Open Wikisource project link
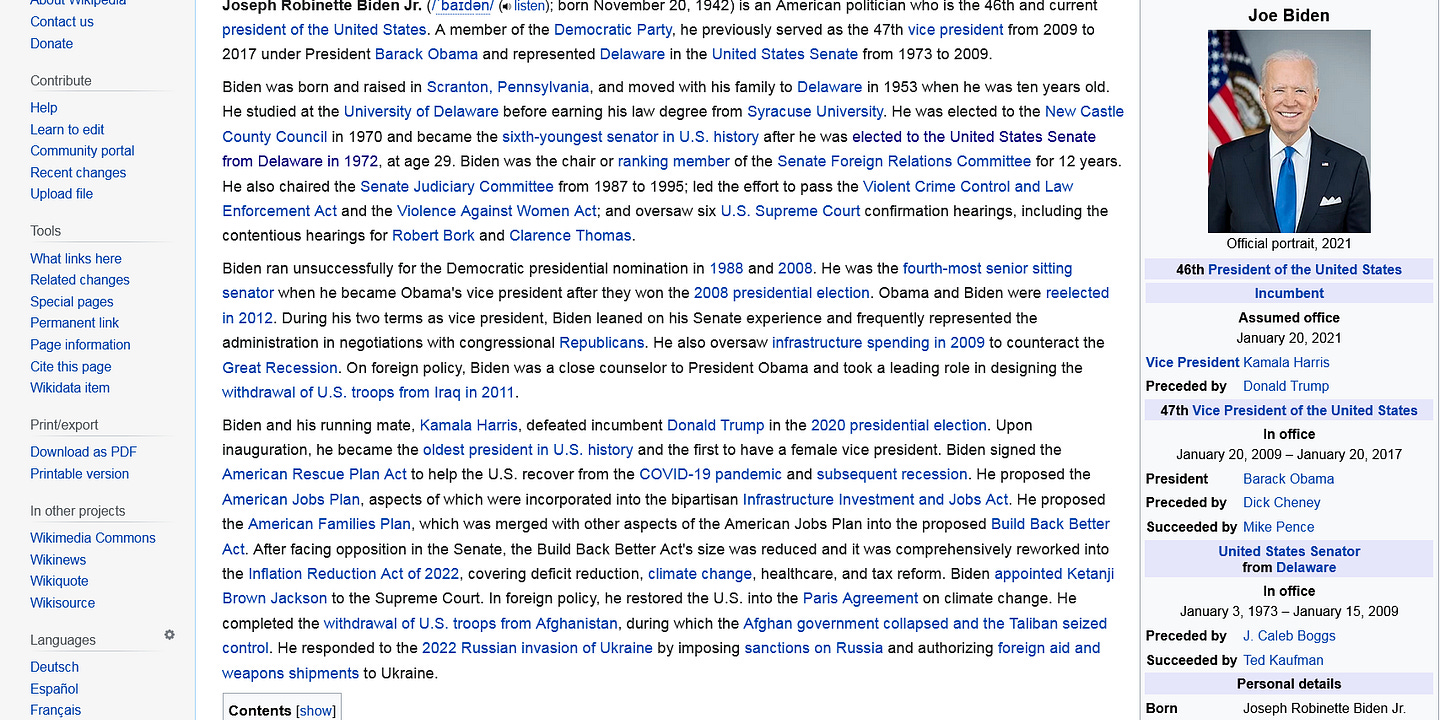This screenshot has width=1456, height=720. click(63, 603)
